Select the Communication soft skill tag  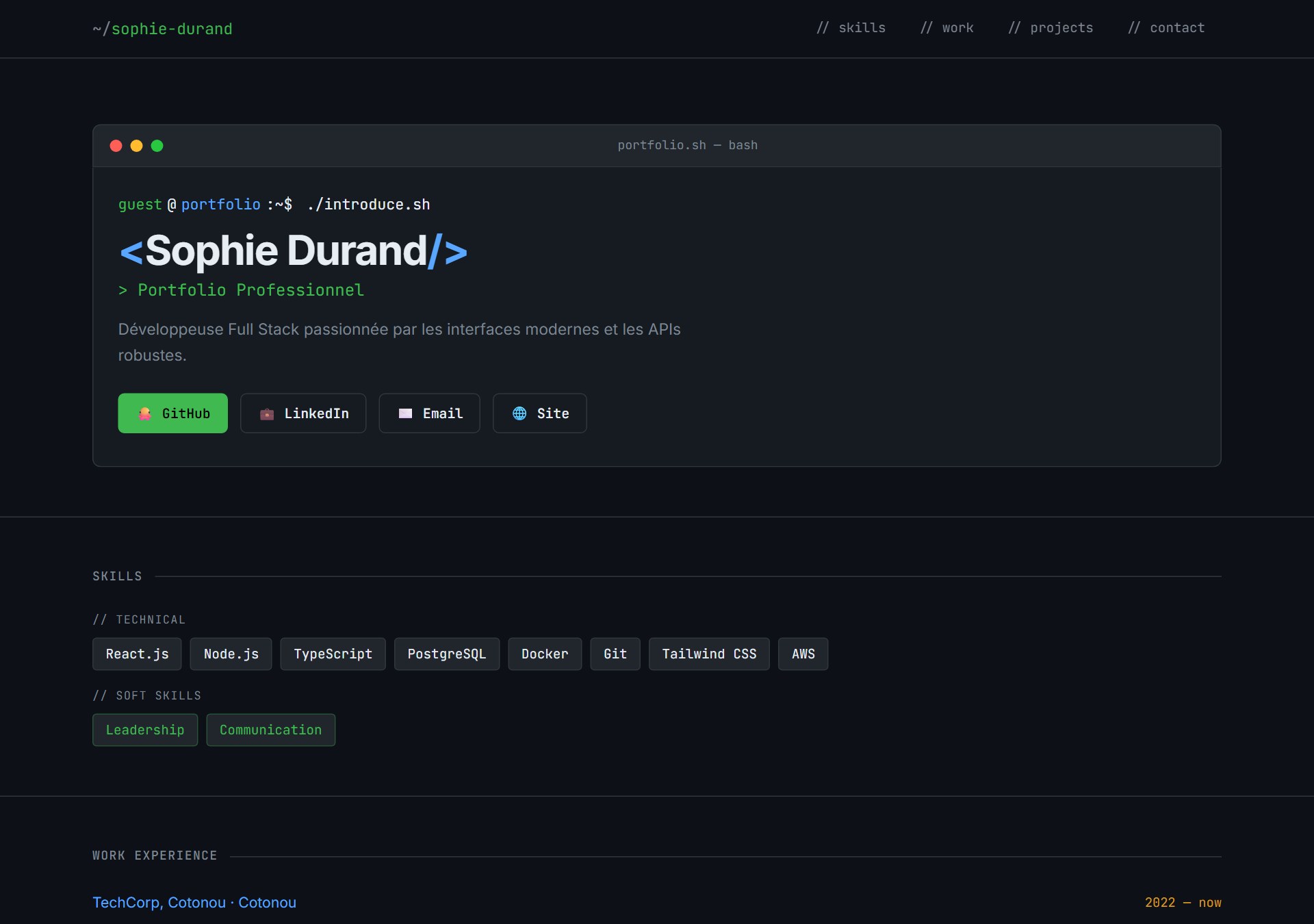click(x=271, y=730)
